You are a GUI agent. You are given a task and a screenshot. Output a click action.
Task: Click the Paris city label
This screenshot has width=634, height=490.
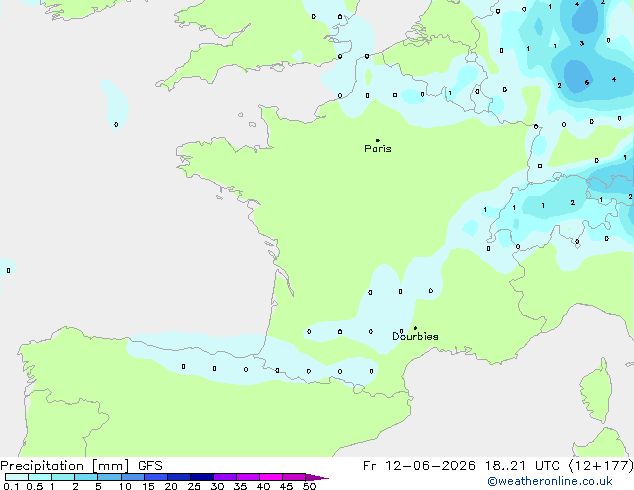[x=378, y=149]
